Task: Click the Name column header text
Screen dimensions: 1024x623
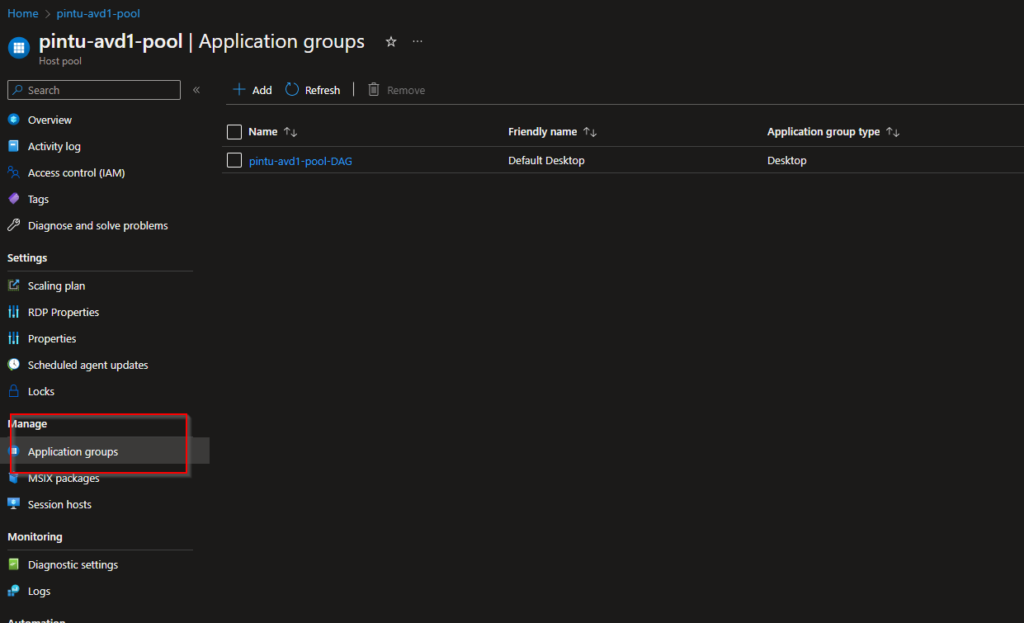Action: coord(263,132)
